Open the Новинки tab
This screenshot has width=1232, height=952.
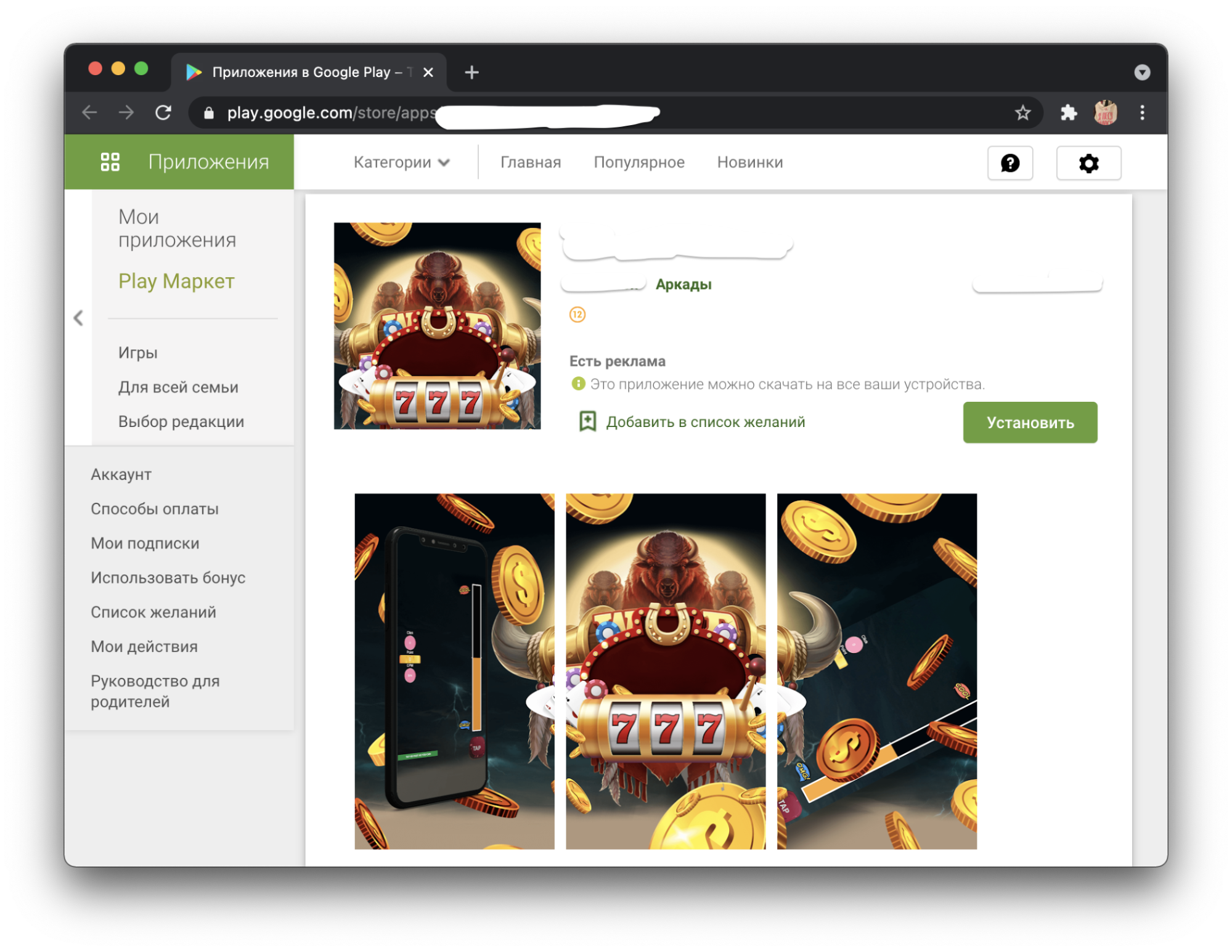click(x=749, y=163)
